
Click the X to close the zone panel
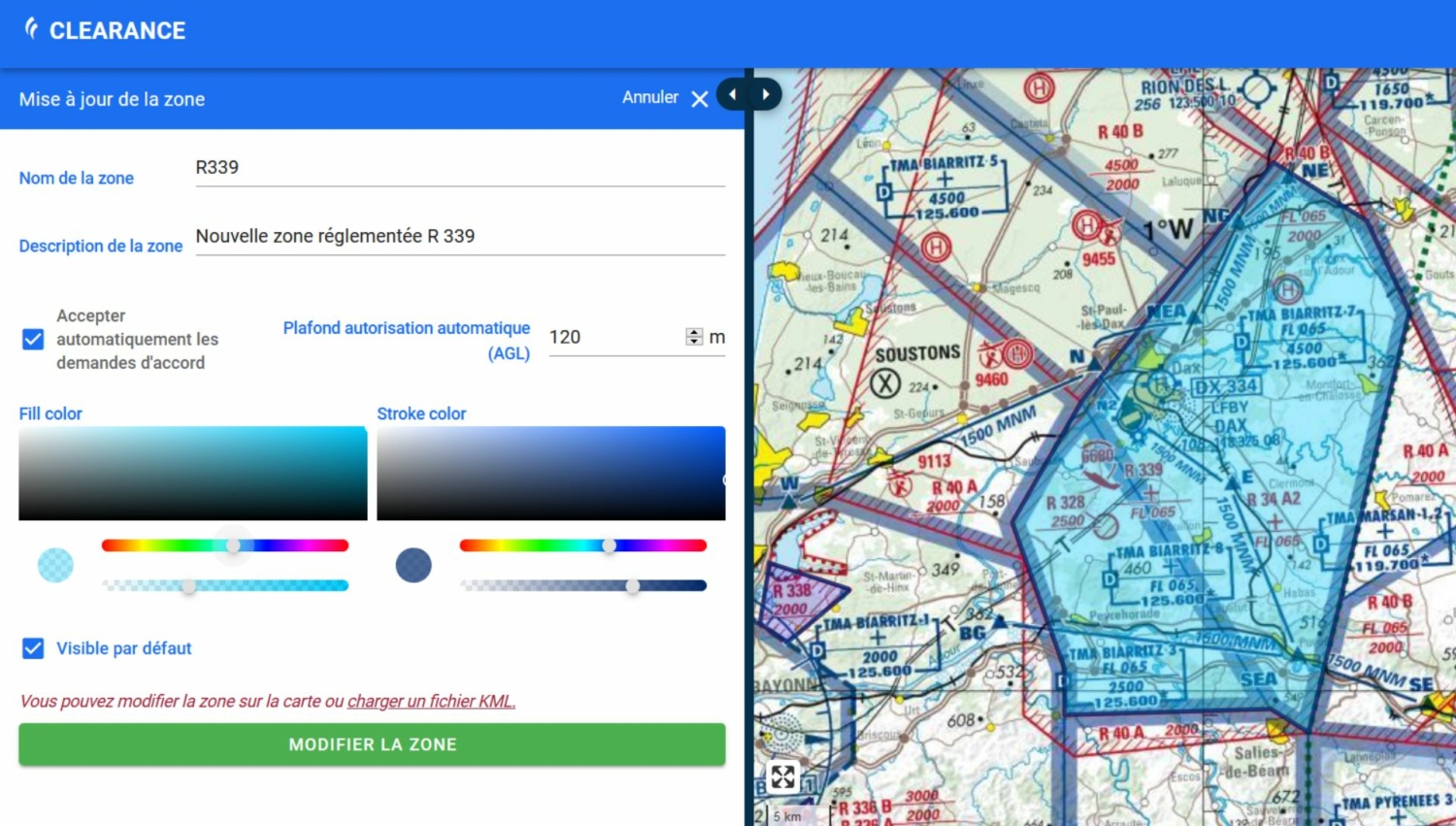[700, 99]
